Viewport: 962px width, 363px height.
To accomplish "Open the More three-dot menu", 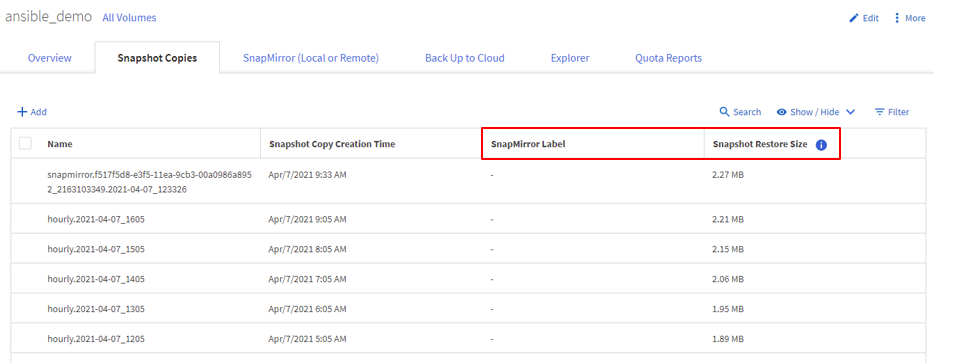I will tap(897, 18).
